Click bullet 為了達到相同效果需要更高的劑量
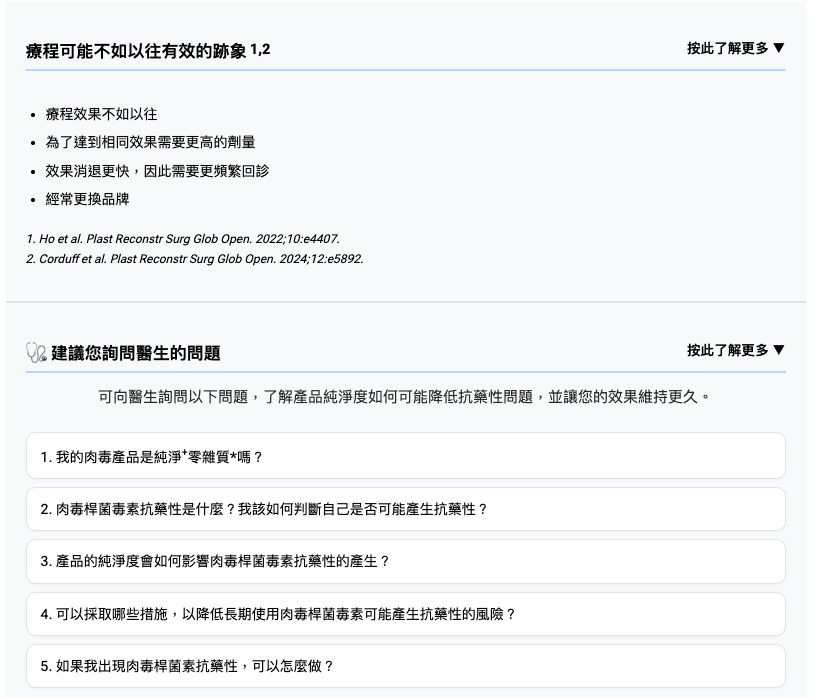The width and height of the screenshot is (815, 698). tap(151, 142)
